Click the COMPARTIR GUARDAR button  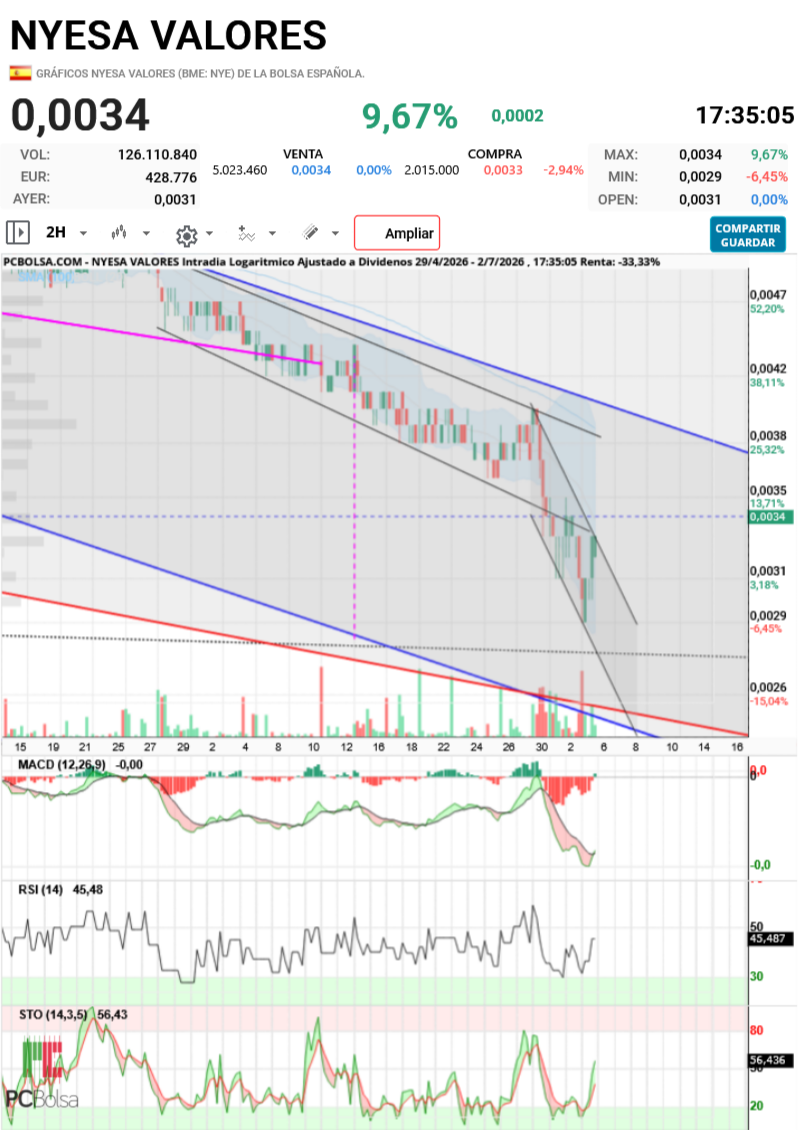pos(747,235)
